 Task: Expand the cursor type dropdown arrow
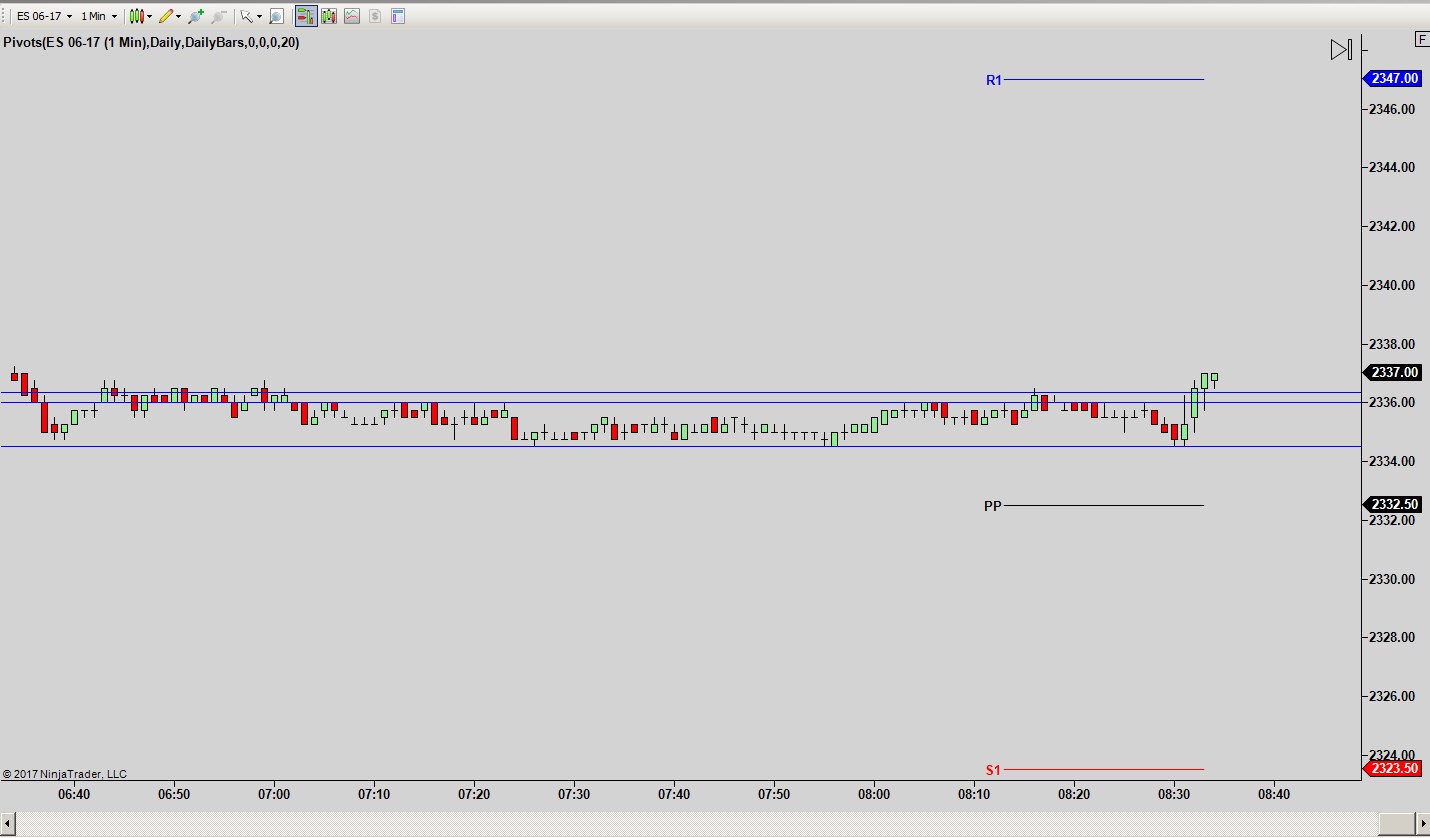(259, 16)
